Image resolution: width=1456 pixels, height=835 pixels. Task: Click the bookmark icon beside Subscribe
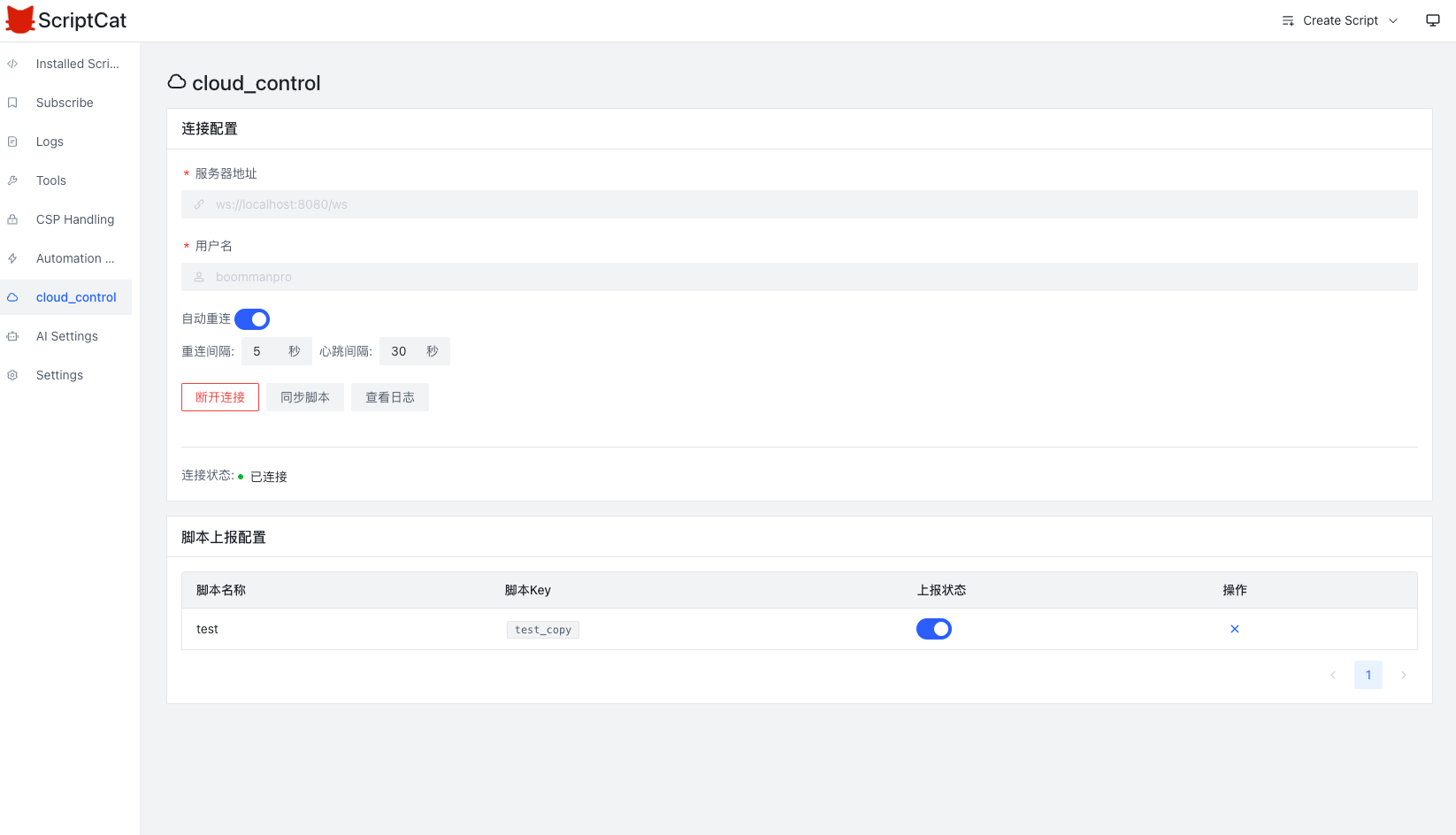[x=12, y=103]
